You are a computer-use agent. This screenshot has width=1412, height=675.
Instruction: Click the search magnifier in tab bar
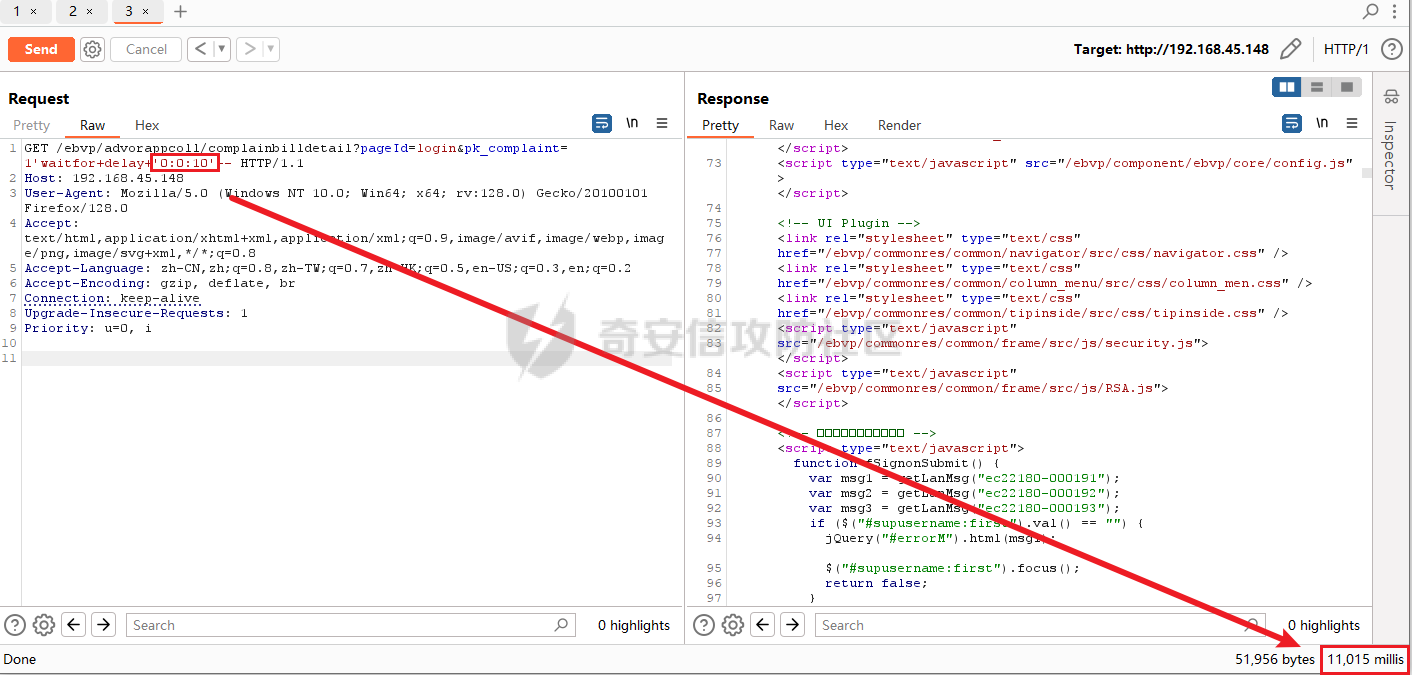(x=1371, y=11)
